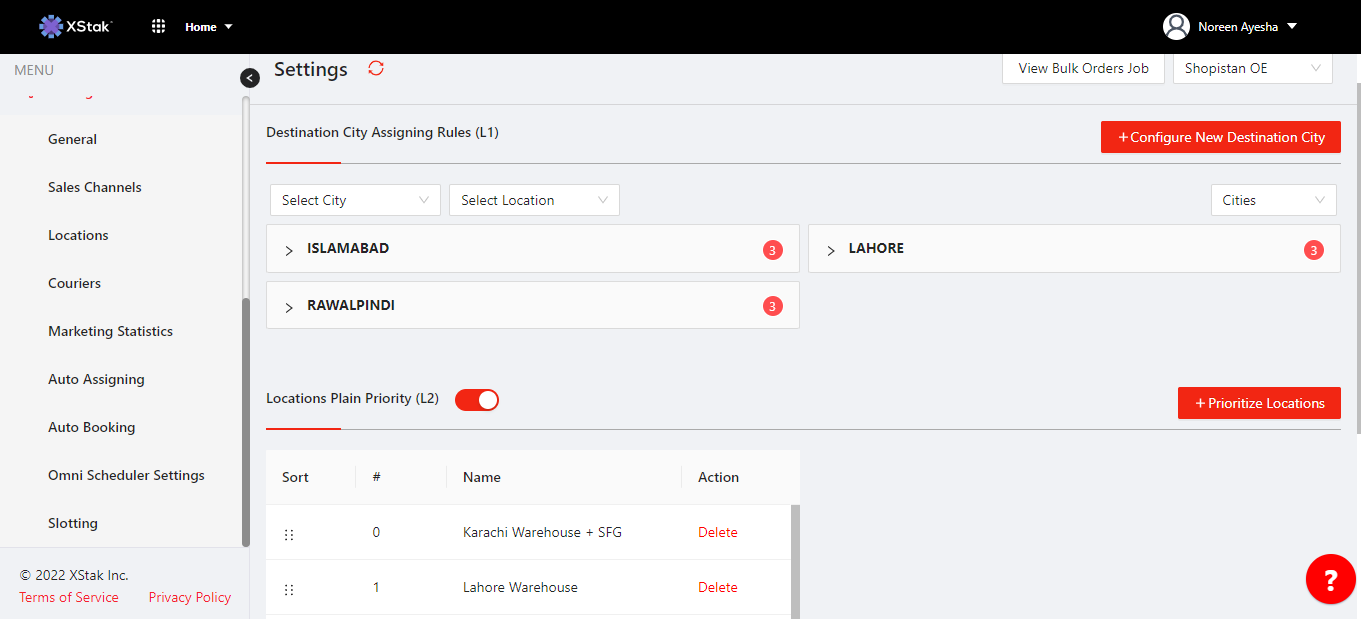
Task: Toggle the Locations Plain Priority switch
Action: [477, 400]
